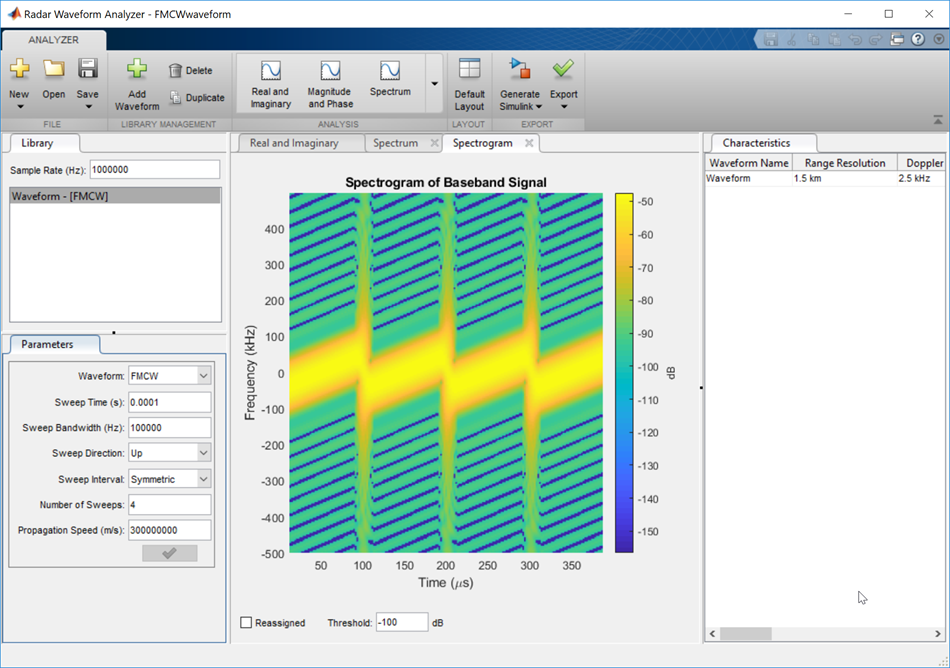Delete the selected waveform
Image resolution: width=950 pixels, height=668 pixels.
pos(190,71)
